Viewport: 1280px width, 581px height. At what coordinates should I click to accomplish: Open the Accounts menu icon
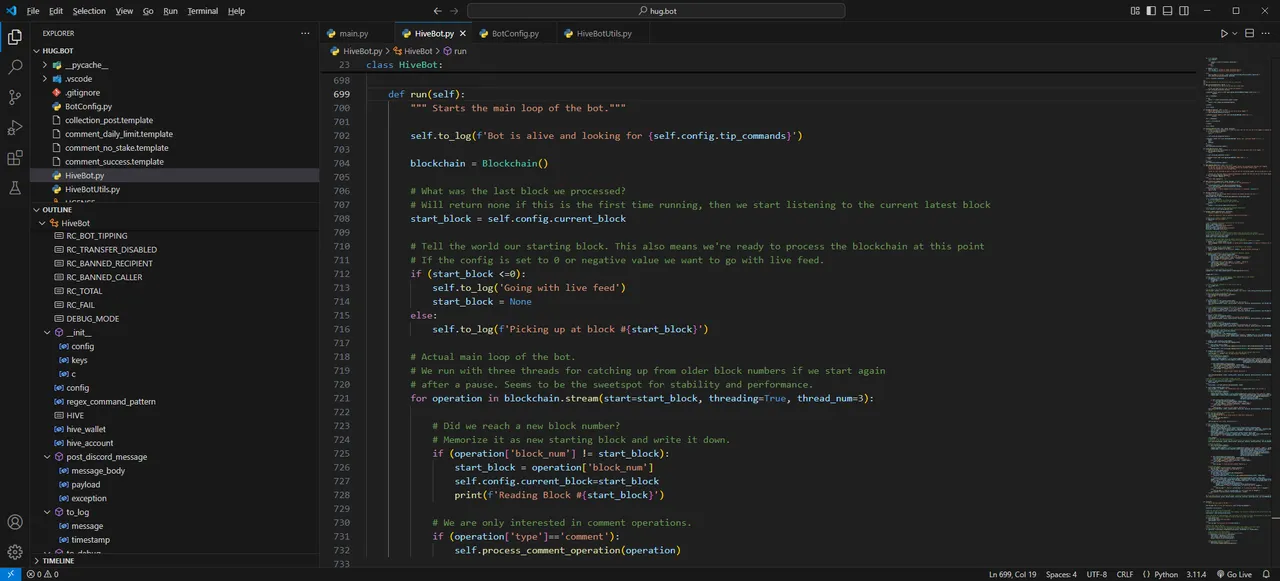[x=15, y=522]
